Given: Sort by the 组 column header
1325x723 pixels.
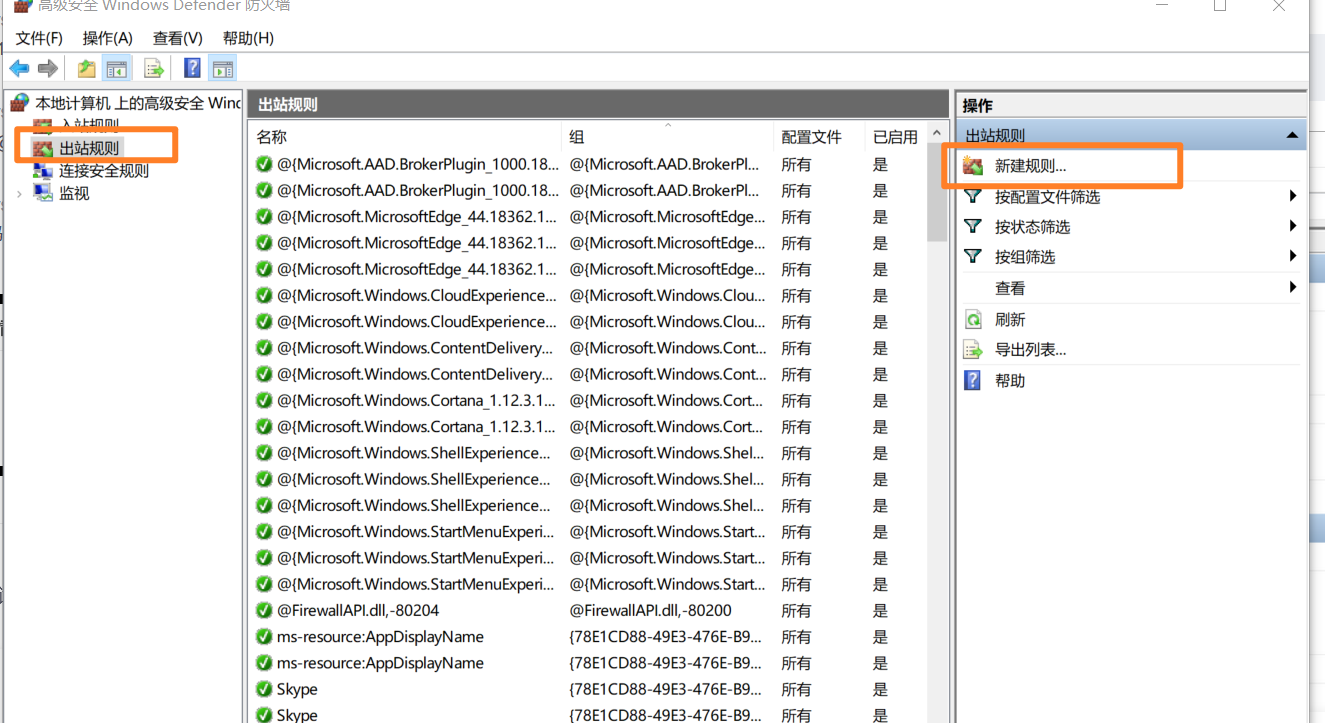Looking at the screenshot, I should tap(667, 137).
